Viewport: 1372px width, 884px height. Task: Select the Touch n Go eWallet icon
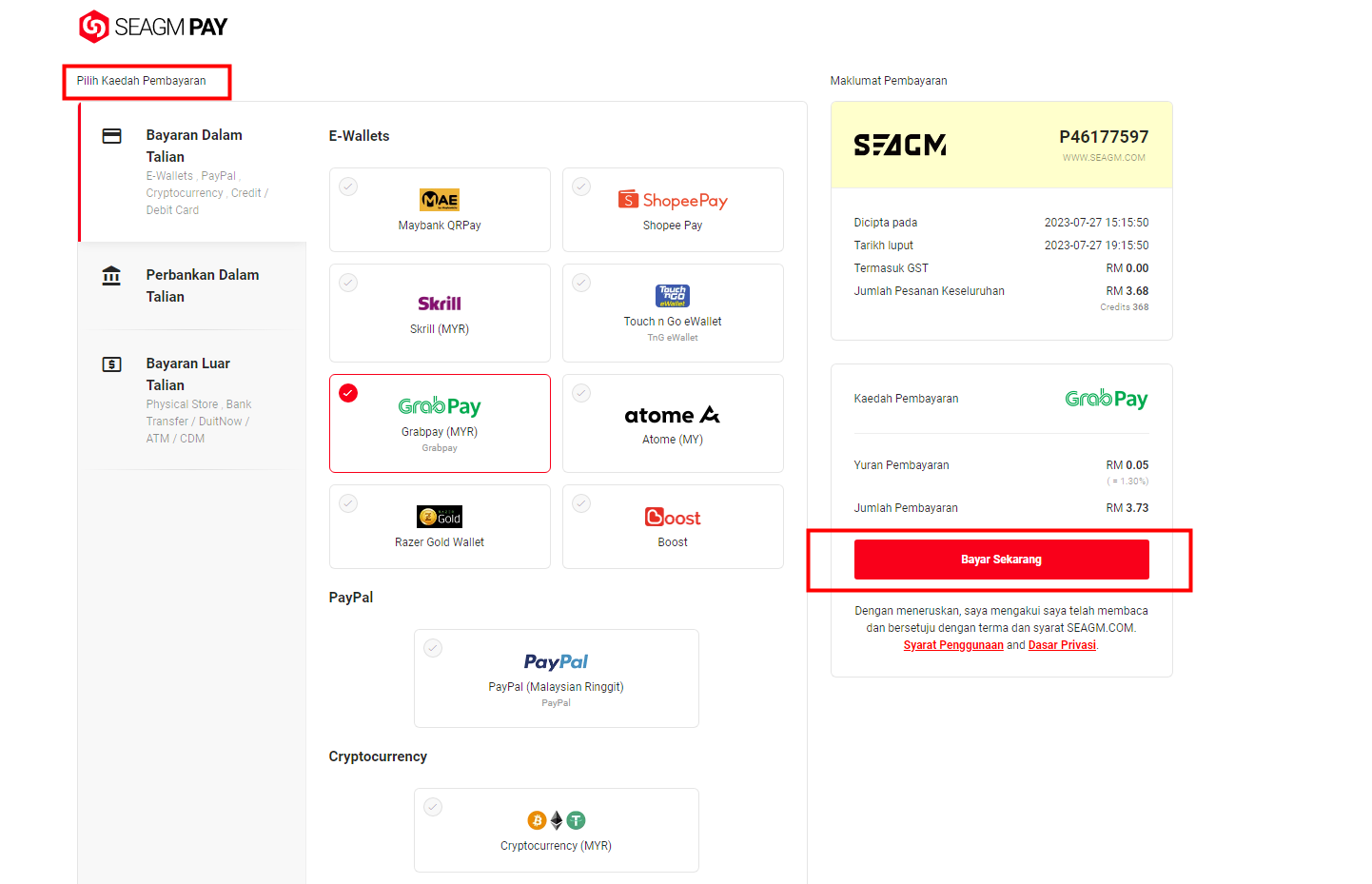tap(673, 295)
